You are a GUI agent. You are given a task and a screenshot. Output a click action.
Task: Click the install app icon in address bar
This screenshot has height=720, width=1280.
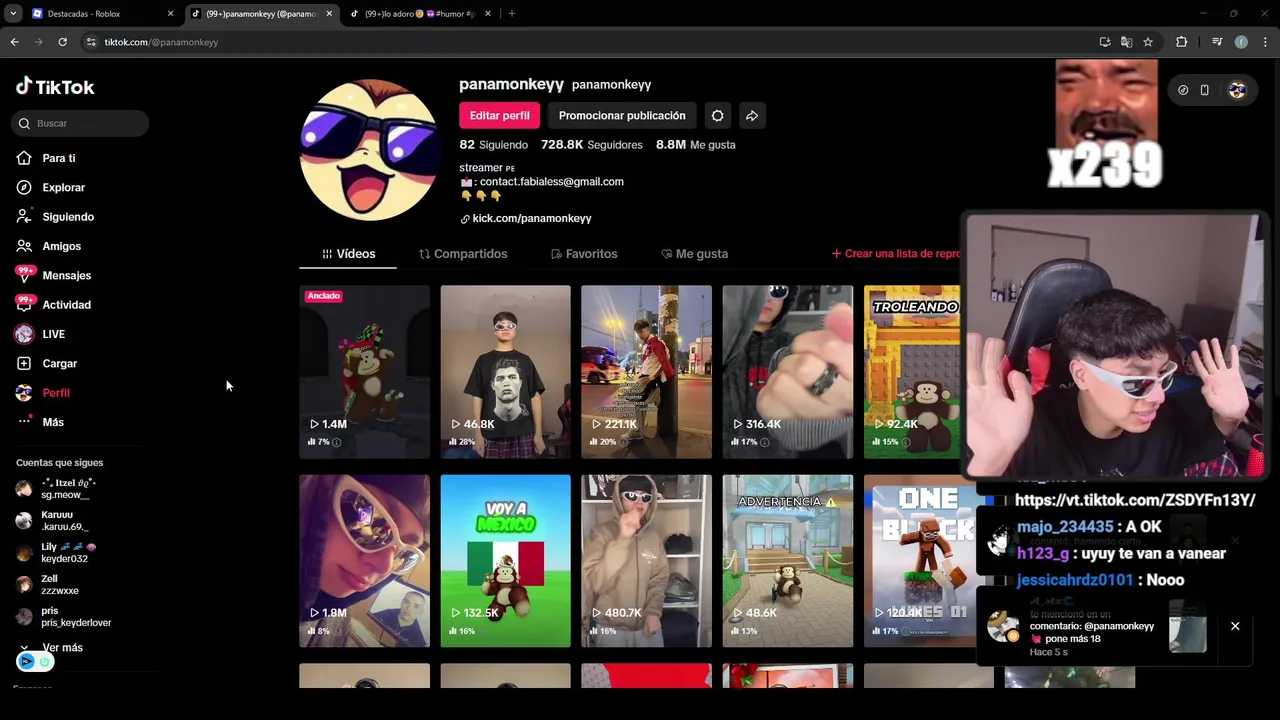(1105, 42)
